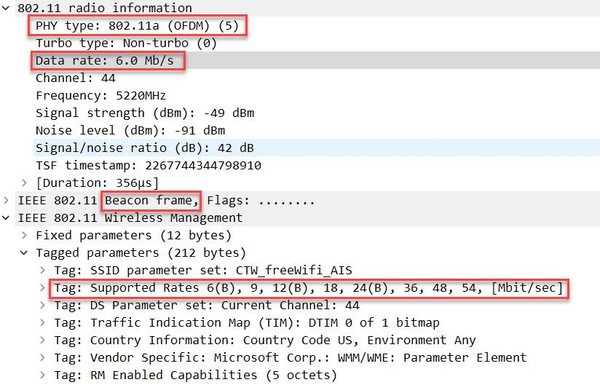Collapse the 802.11 radio information section

tap(6, 8)
